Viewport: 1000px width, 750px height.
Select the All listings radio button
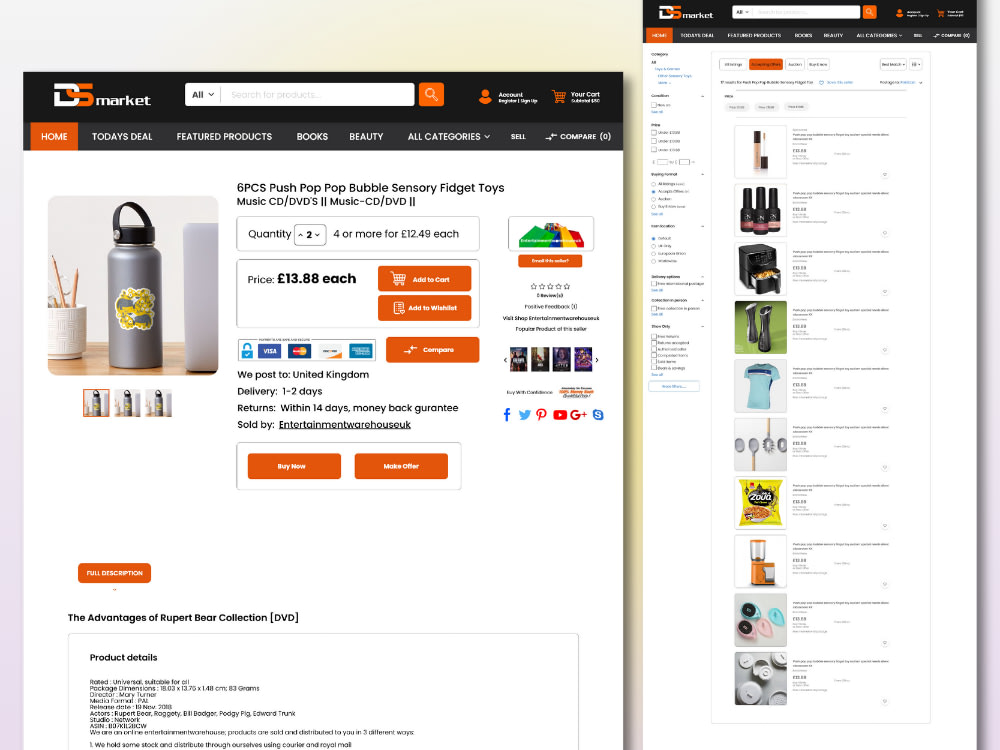click(653, 184)
